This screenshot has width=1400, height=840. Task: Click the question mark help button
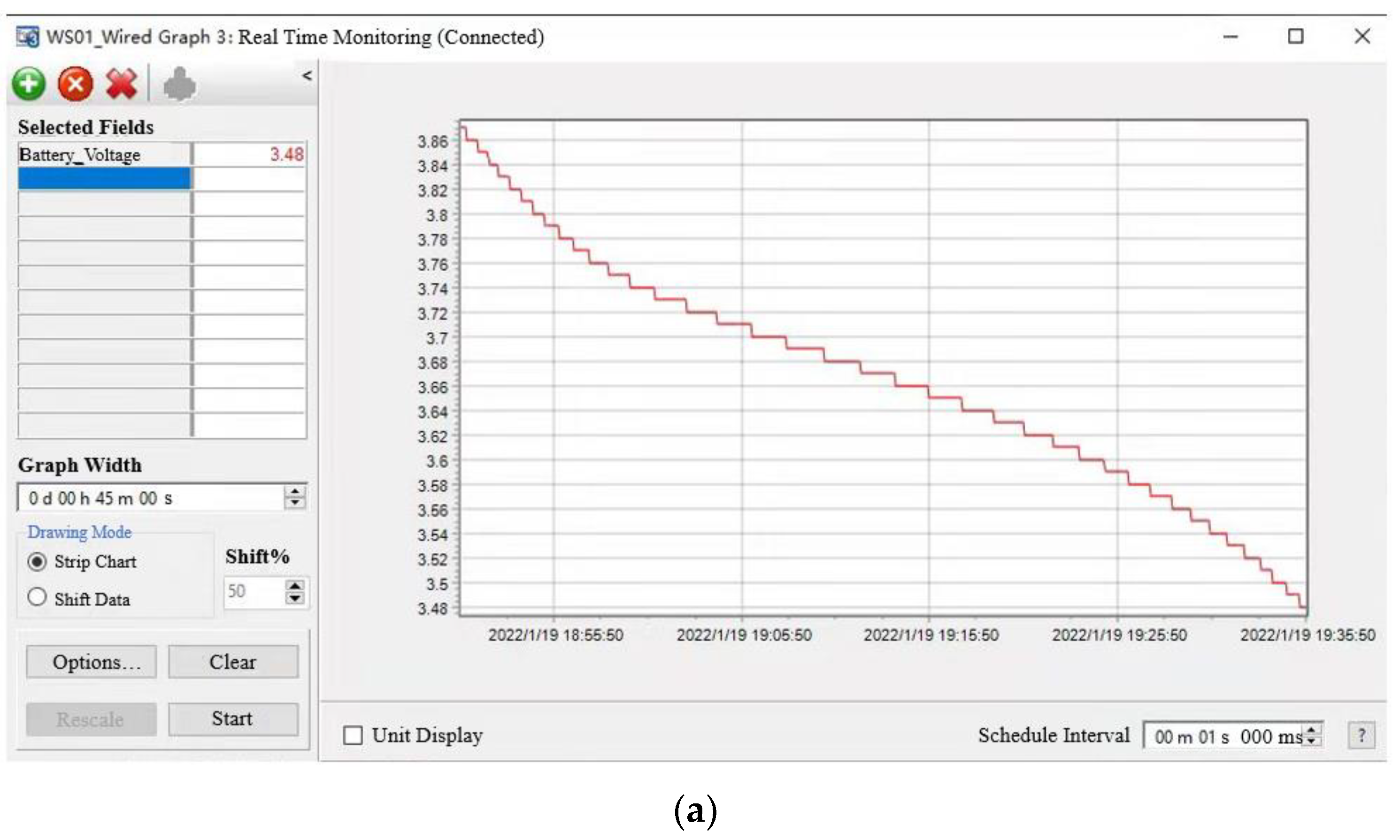point(1361,736)
